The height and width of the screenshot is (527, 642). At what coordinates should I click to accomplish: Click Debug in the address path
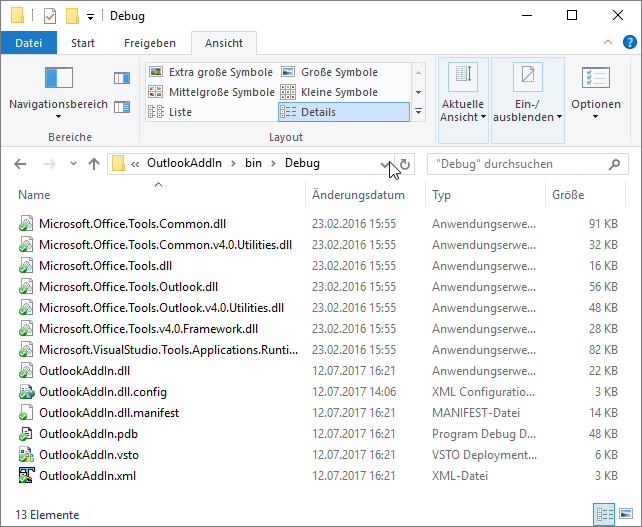[302, 163]
